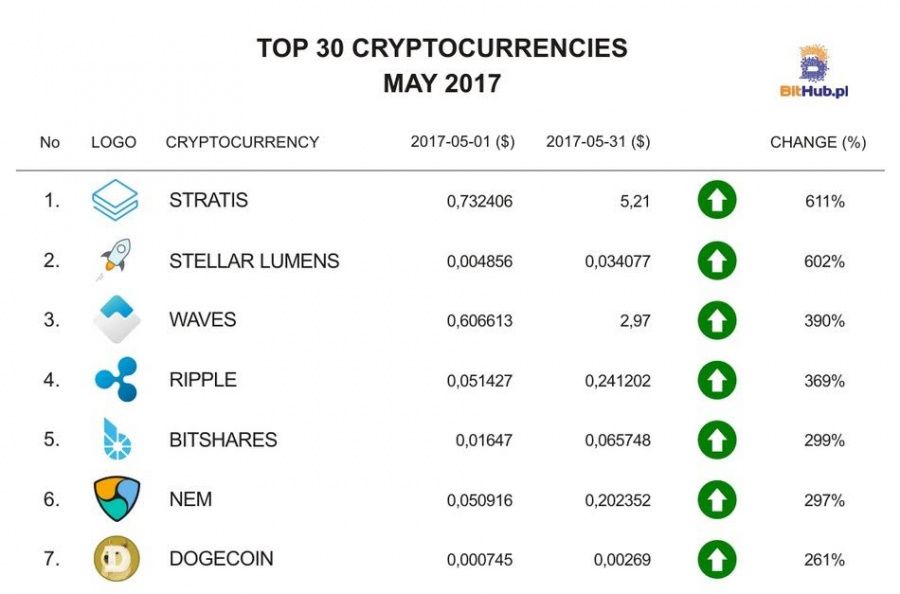Click the BitShares blue logo
Screen dimensions: 900x594
click(117, 439)
